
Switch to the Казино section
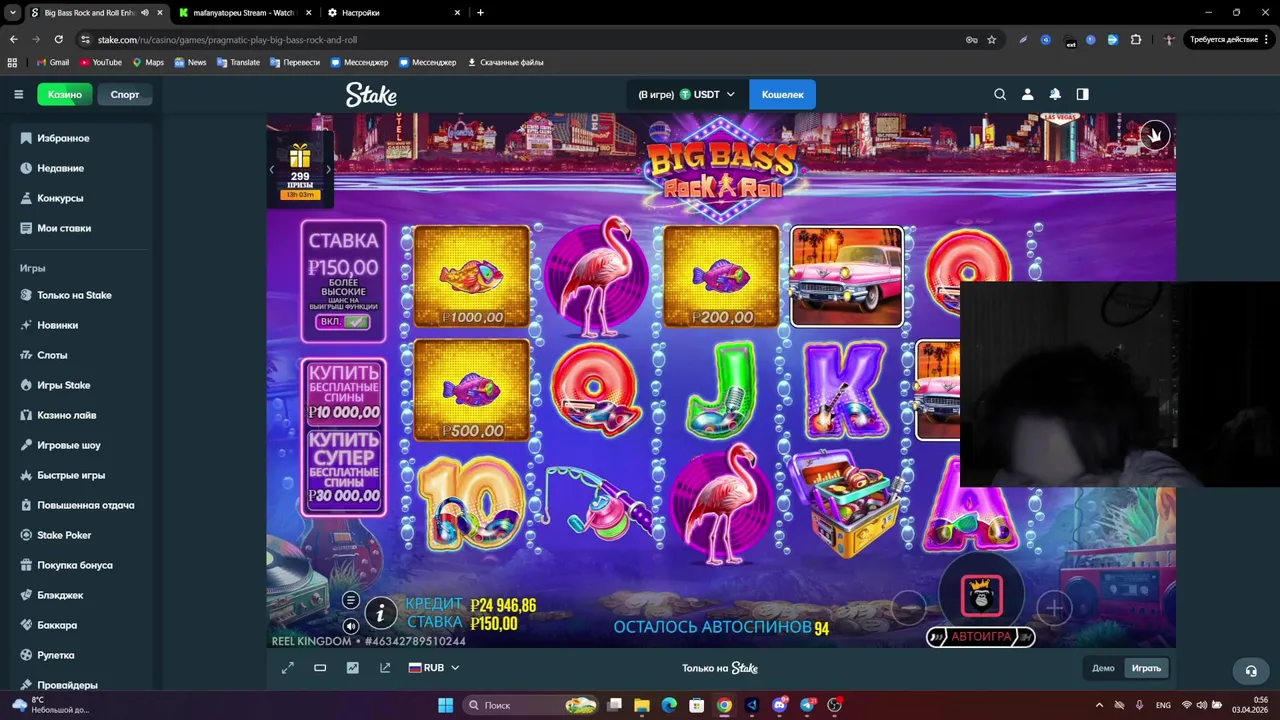[x=65, y=94]
